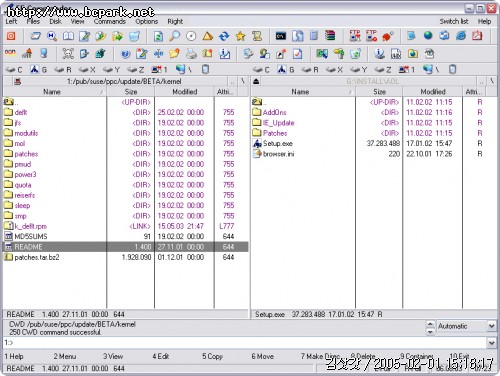Click the right panel root '\' button
The height and width of the screenshot is (376, 500).
(x=491, y=81)
